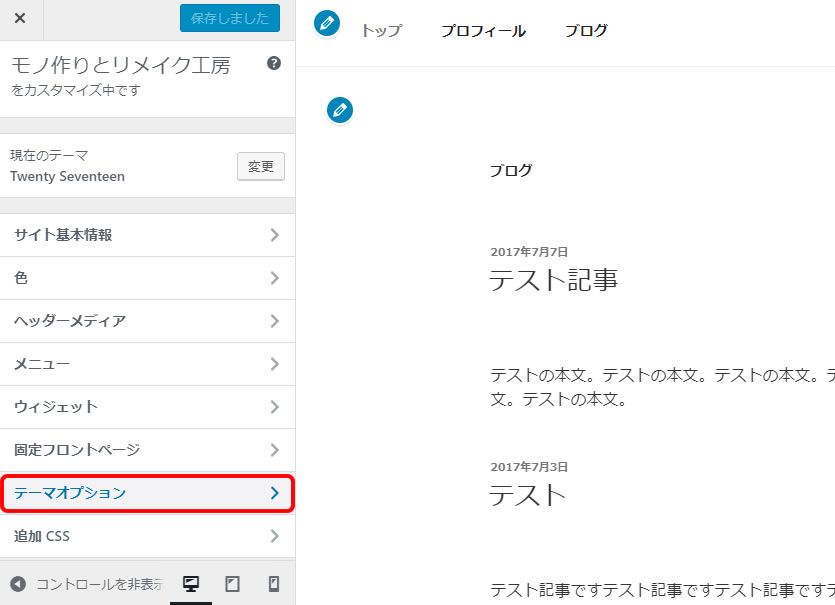Click the help question mark icon
The width and height of the screenshot is (835, 605).
[x=274, y=63]
